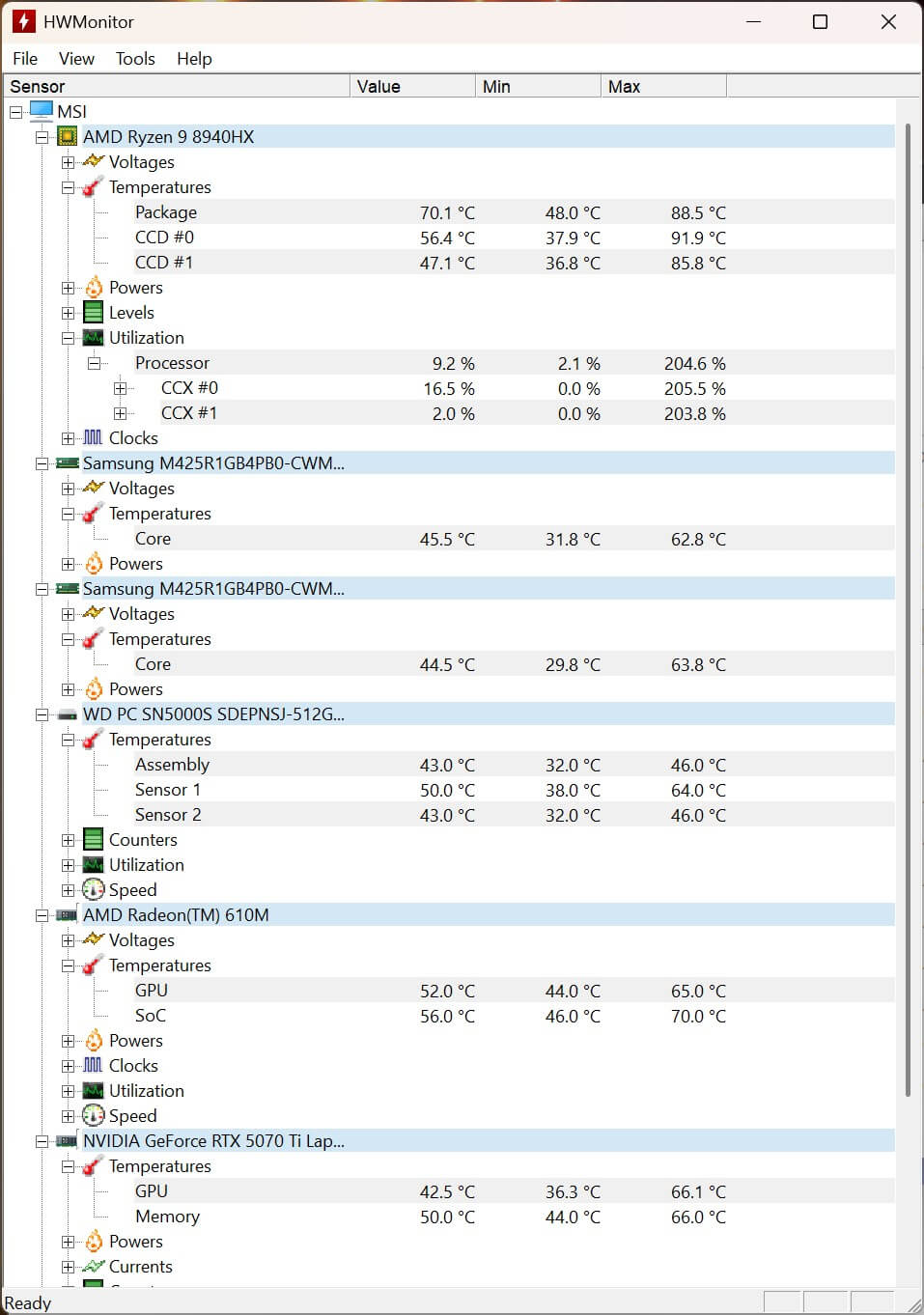
Task: Expand the Voltages node of the first Samsung module
Action: (x=67, y=489)
